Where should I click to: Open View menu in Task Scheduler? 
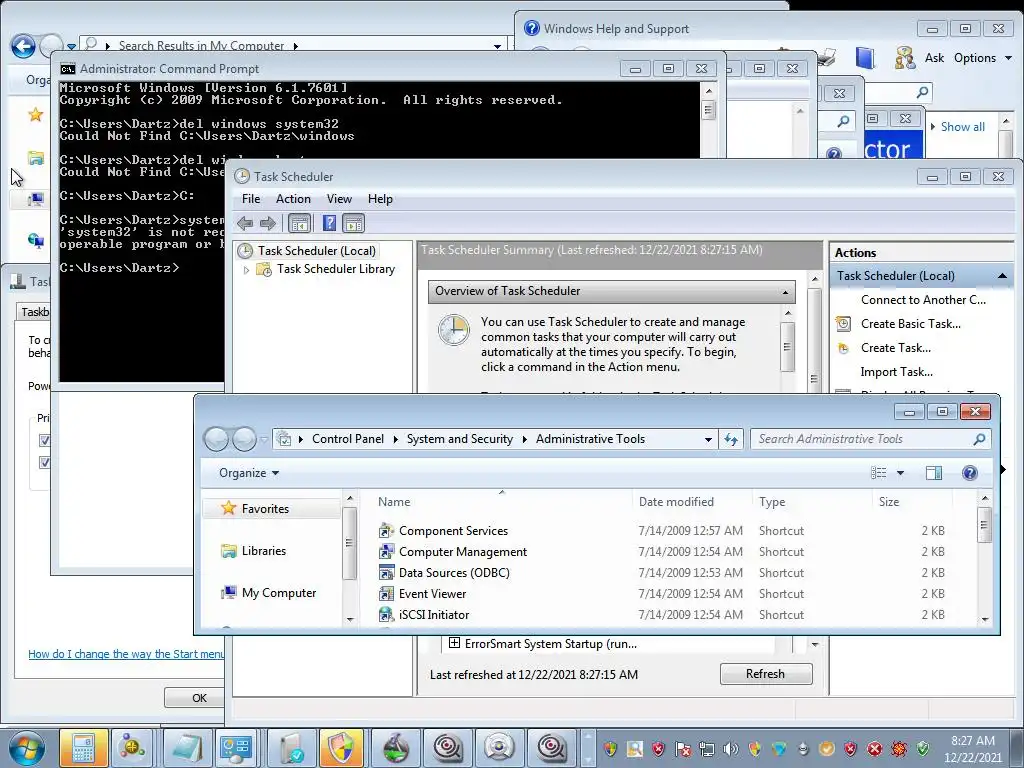[339, 199]
